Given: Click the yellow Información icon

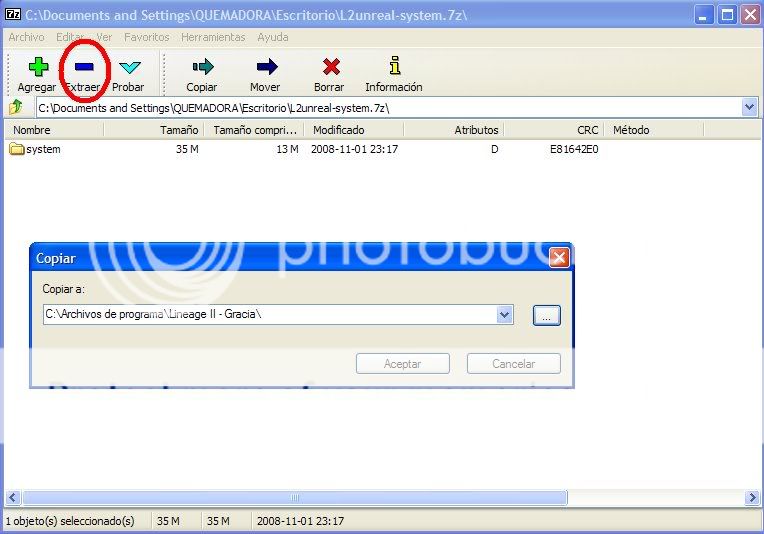Looking at the screenshot, I should tap(395, 66).
